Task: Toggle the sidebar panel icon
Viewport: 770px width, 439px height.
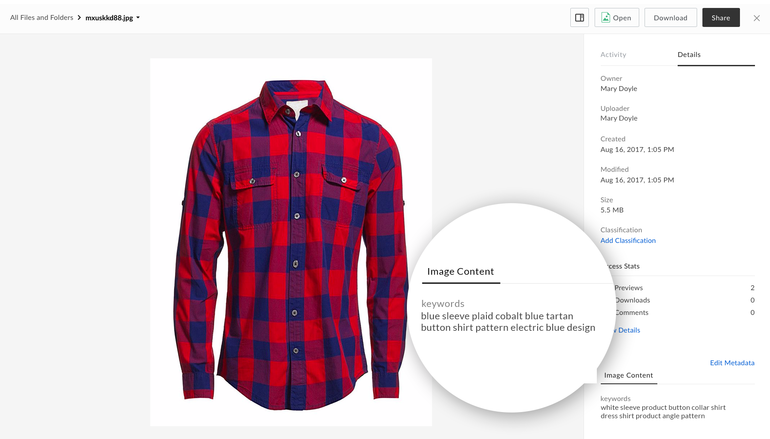Action: pos(579,18)
